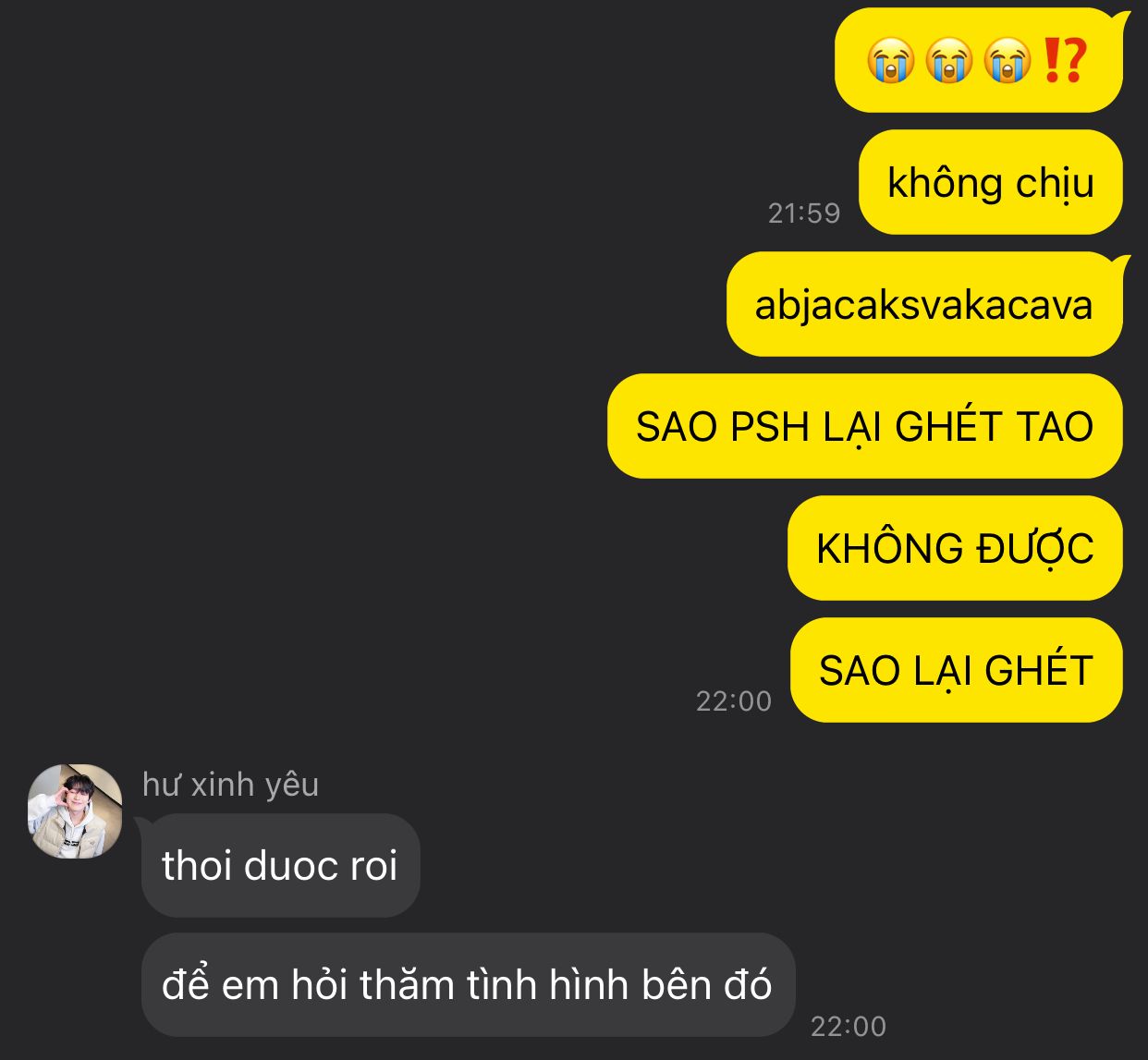The width and height of the screenshot is (1148, 1060).
Task: Tap the word TAO ending PSH message
Action: click(1055, 426)
